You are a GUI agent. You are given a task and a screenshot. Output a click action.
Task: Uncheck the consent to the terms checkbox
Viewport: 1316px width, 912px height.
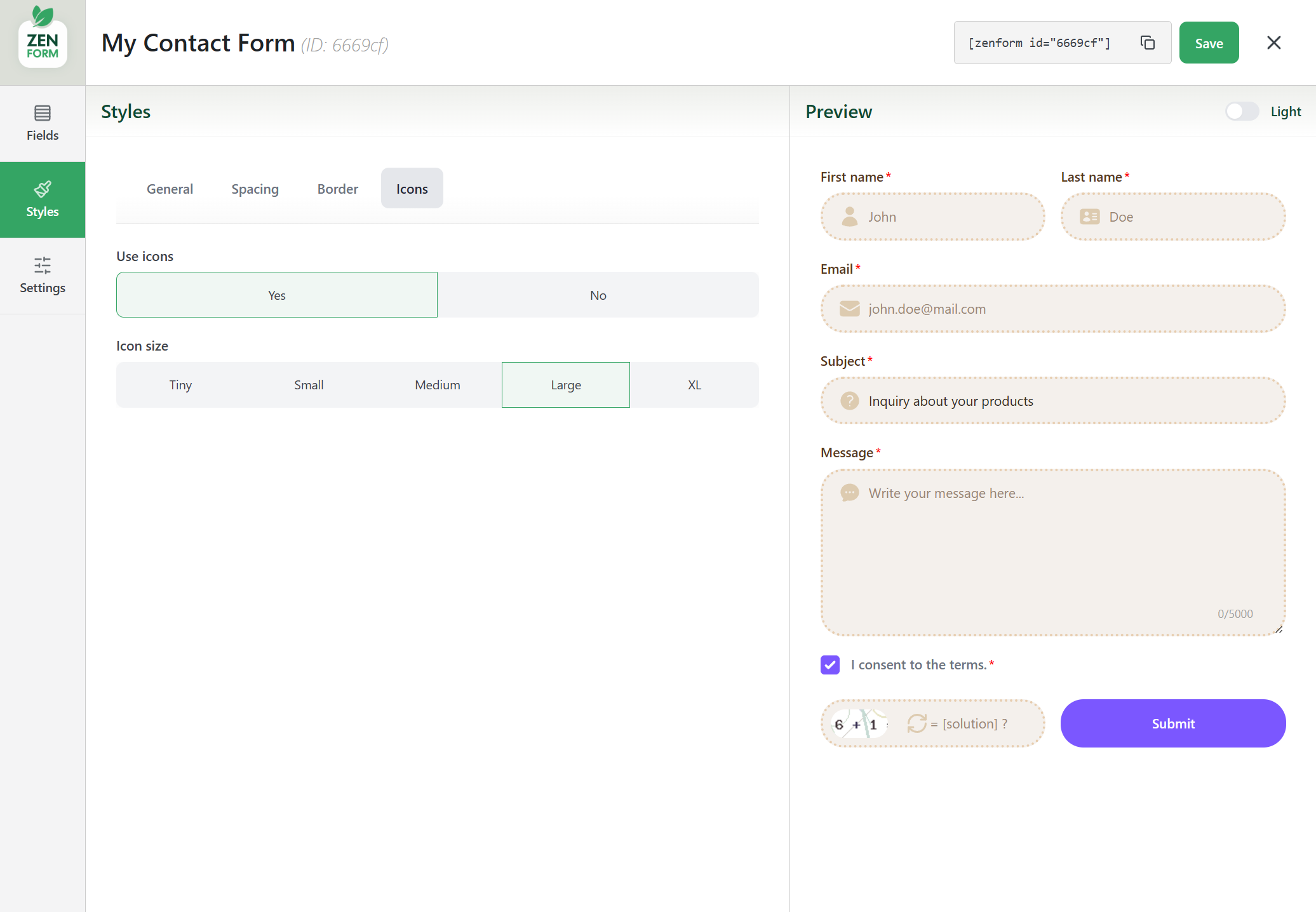coord(830,664)
